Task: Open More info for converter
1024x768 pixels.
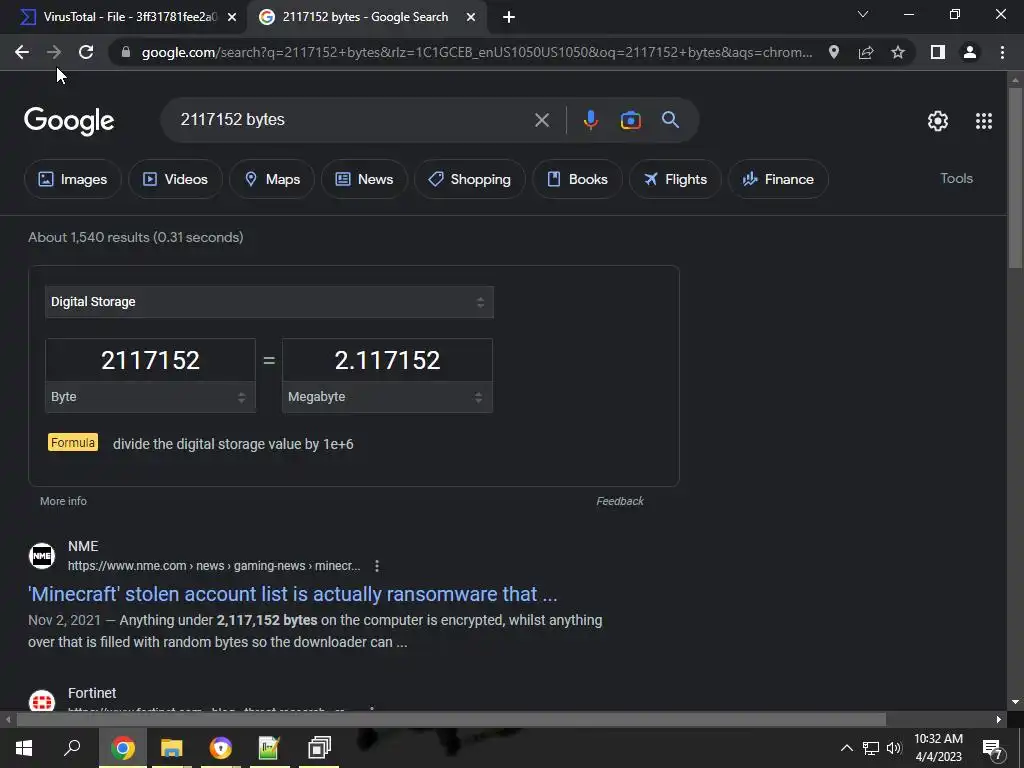Action: click(63, 501)
